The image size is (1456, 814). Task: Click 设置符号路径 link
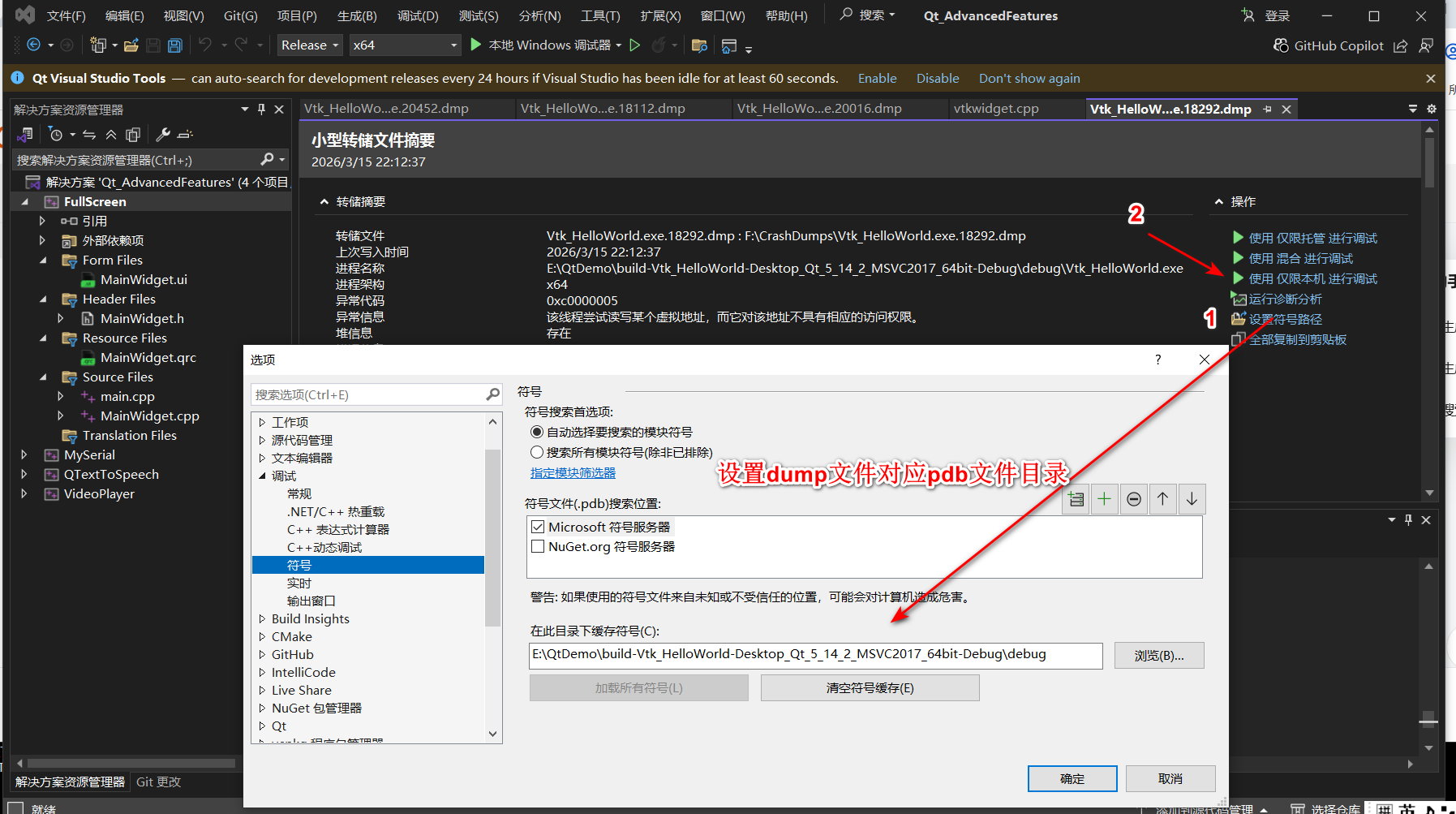coord(1286,320)
